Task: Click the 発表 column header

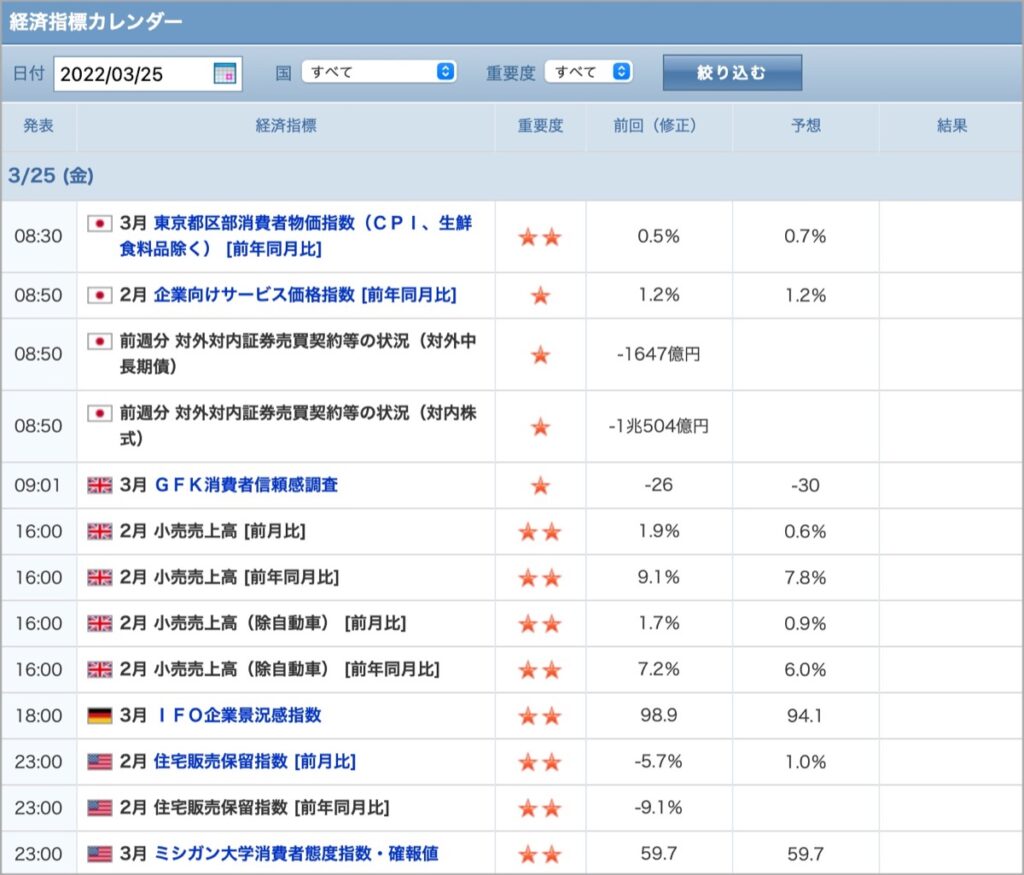Action: click(x=39, y=125)
